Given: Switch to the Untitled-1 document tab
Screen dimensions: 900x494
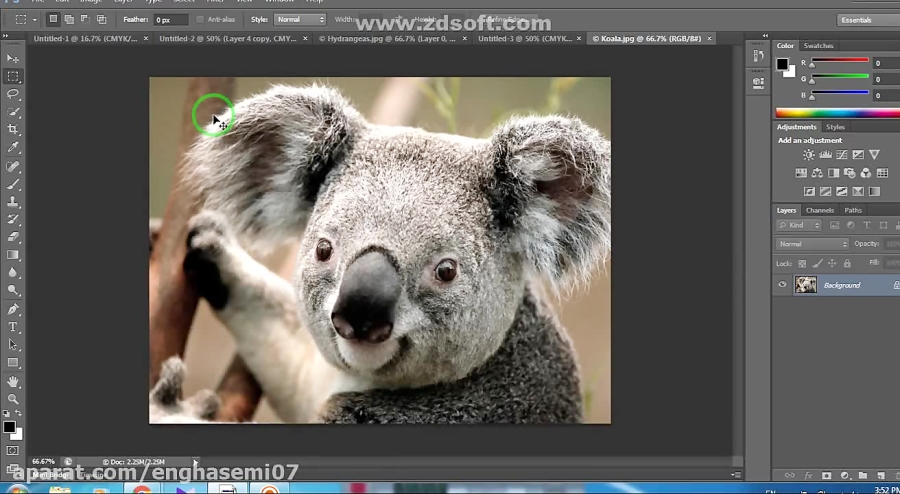Looking at the screenshot, I should pos(86,38).
